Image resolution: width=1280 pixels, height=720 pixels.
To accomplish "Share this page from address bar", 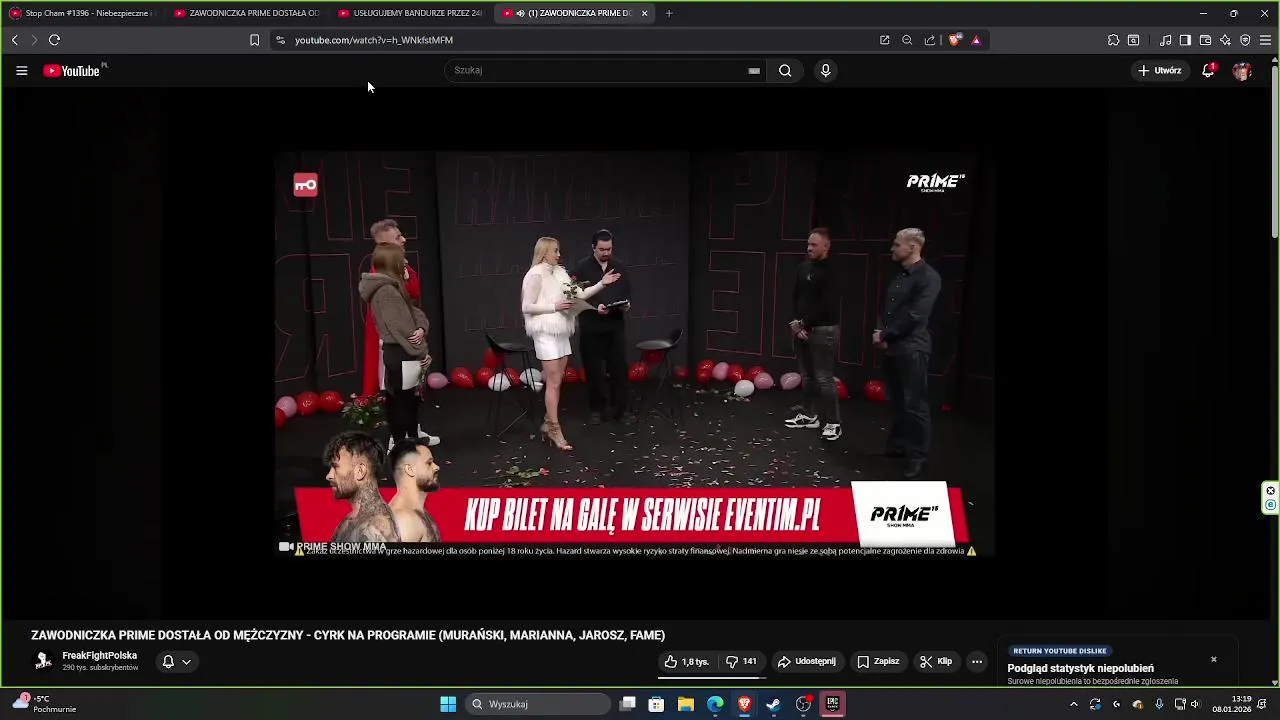I will click(930, 40).
